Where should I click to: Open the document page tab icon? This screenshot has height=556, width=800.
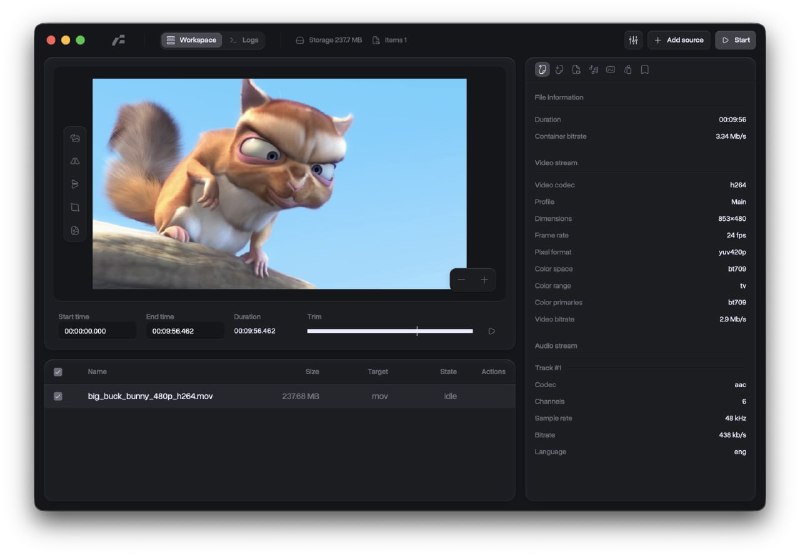576,69
